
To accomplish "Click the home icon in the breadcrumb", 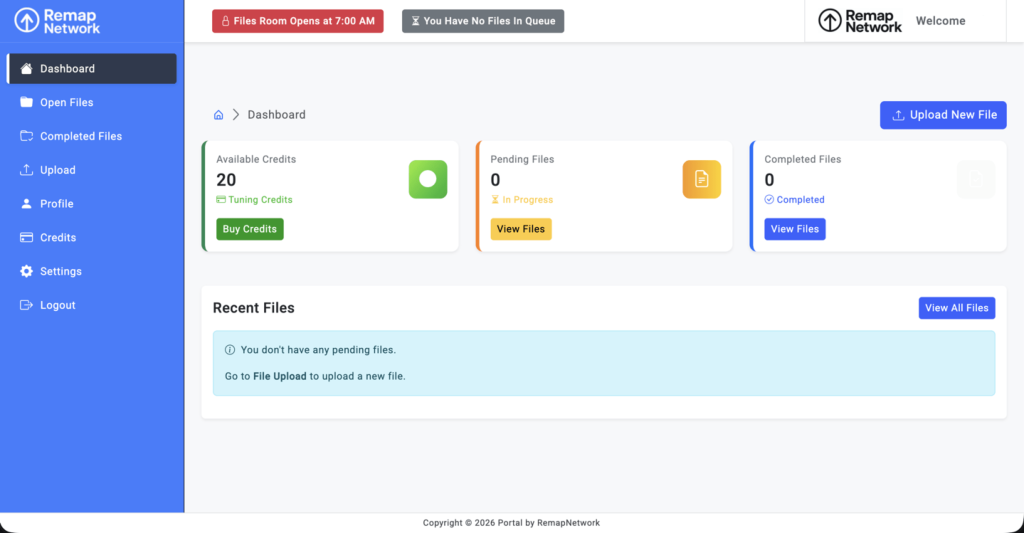I will click(x=219, y=115).
